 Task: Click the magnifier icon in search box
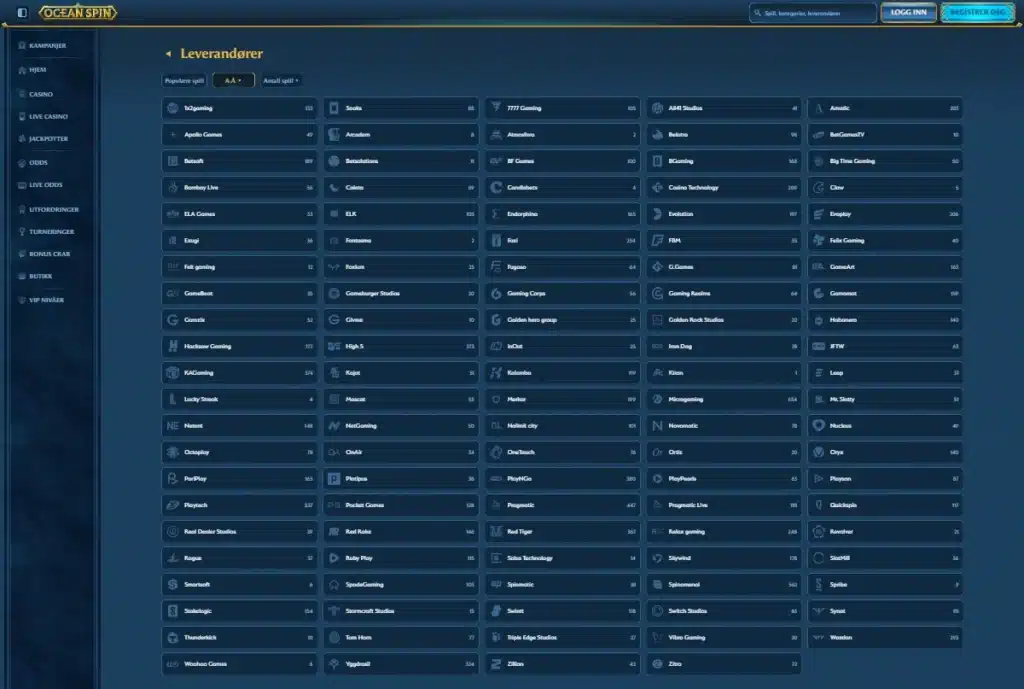coord(757,13)
